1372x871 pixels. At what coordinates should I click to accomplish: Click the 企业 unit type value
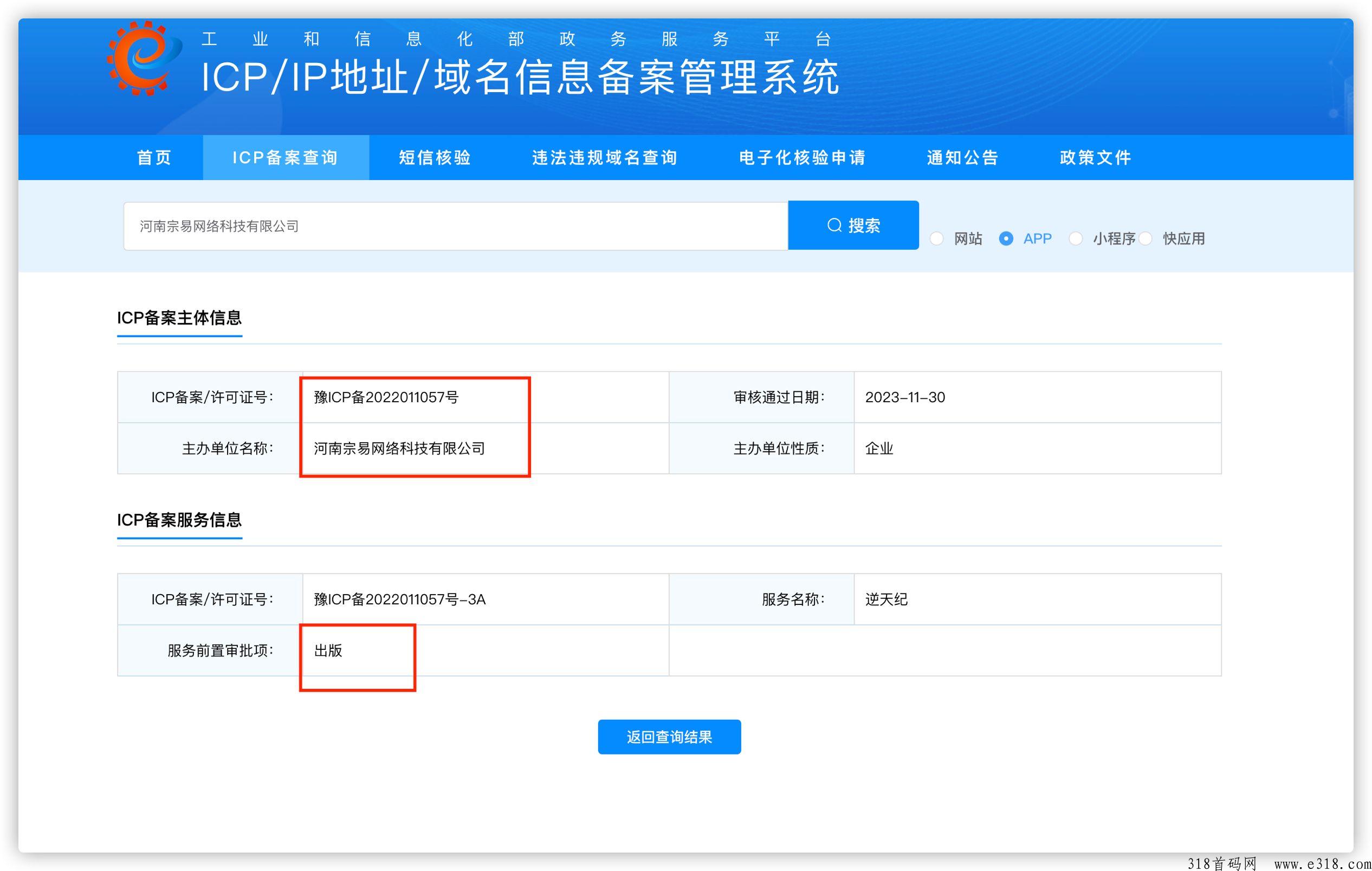[x=879, y=449]
